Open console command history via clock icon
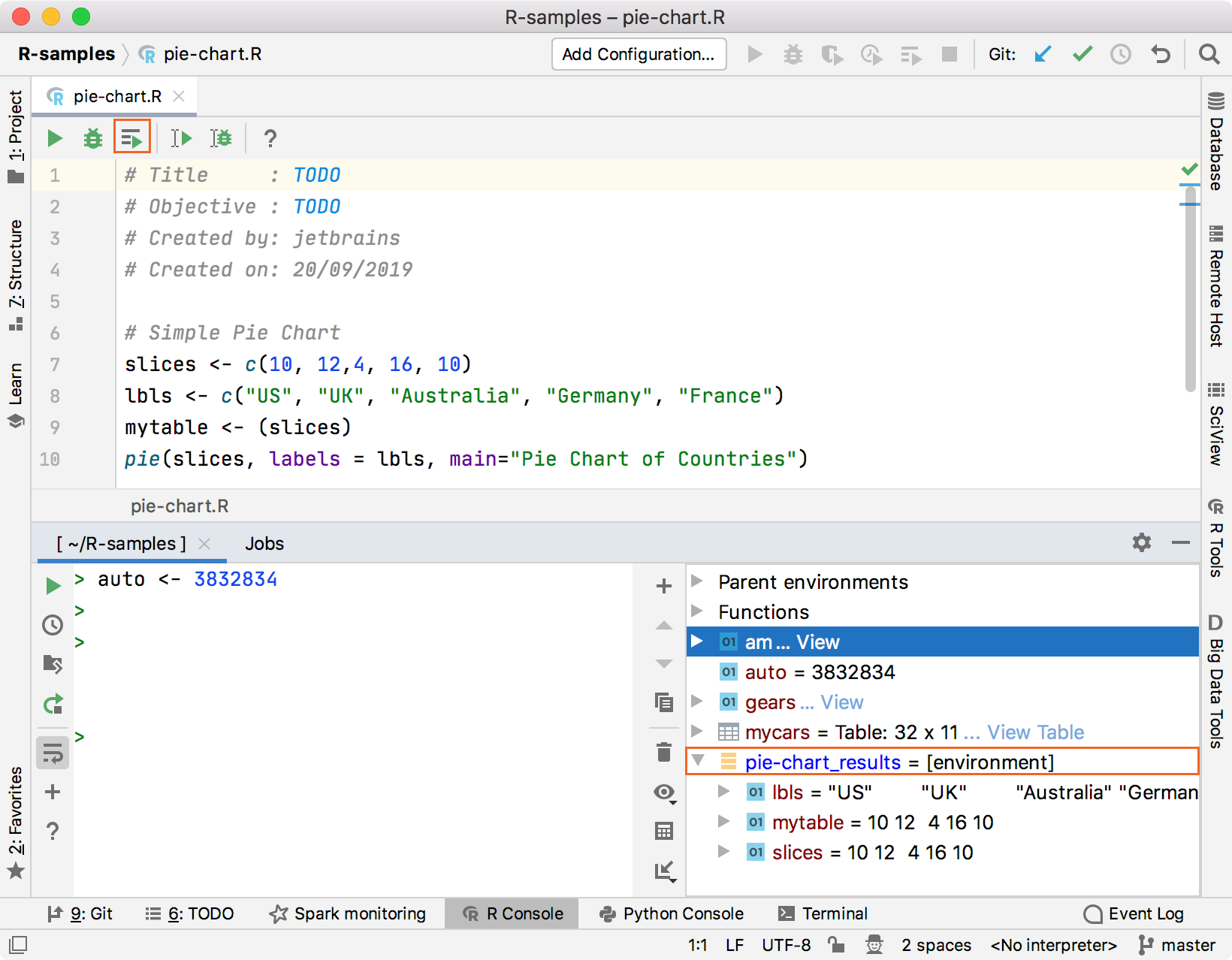The width and height of the screenshot is (1232, 960). (x=52, y=625)
